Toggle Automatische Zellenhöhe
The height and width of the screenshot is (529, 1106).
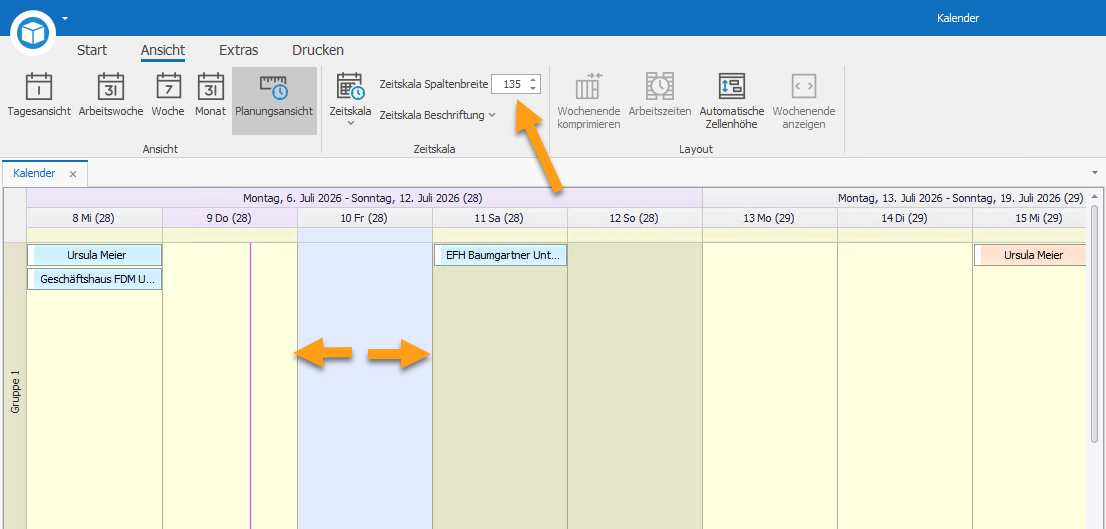coord(732,100)
